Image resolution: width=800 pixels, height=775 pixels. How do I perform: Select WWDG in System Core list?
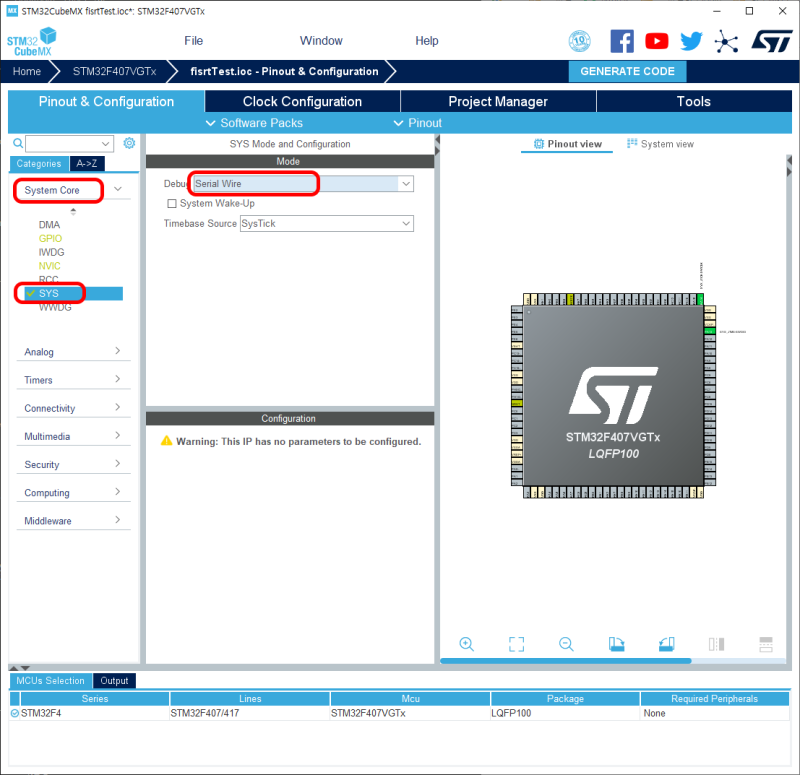(x=55, y=307)
